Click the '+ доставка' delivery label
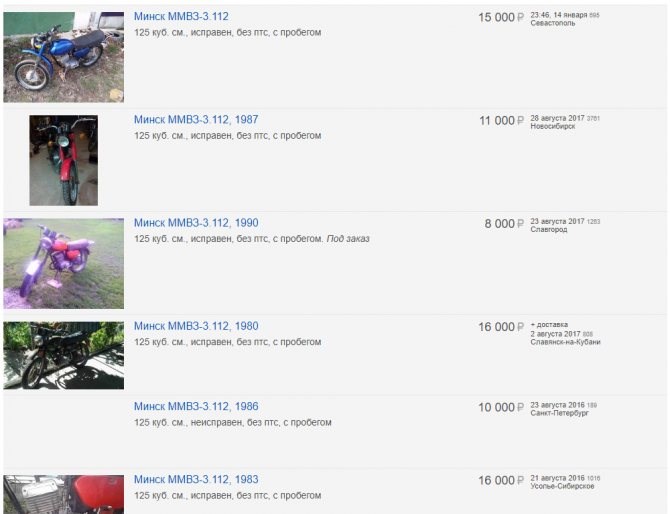 [x=549, y=325]
